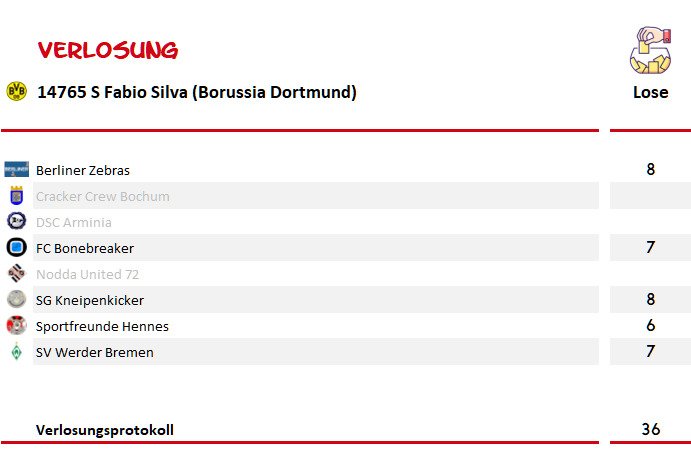Select the SV Werder Bremen entry

(x=95, y=352)
